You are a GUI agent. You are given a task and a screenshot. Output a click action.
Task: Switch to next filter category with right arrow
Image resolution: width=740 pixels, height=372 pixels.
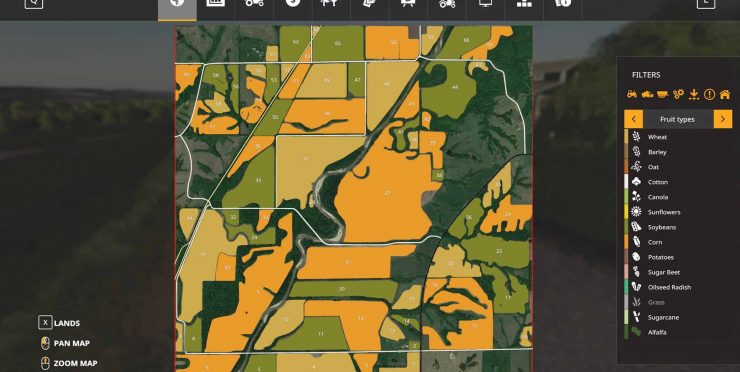[723, 119]
